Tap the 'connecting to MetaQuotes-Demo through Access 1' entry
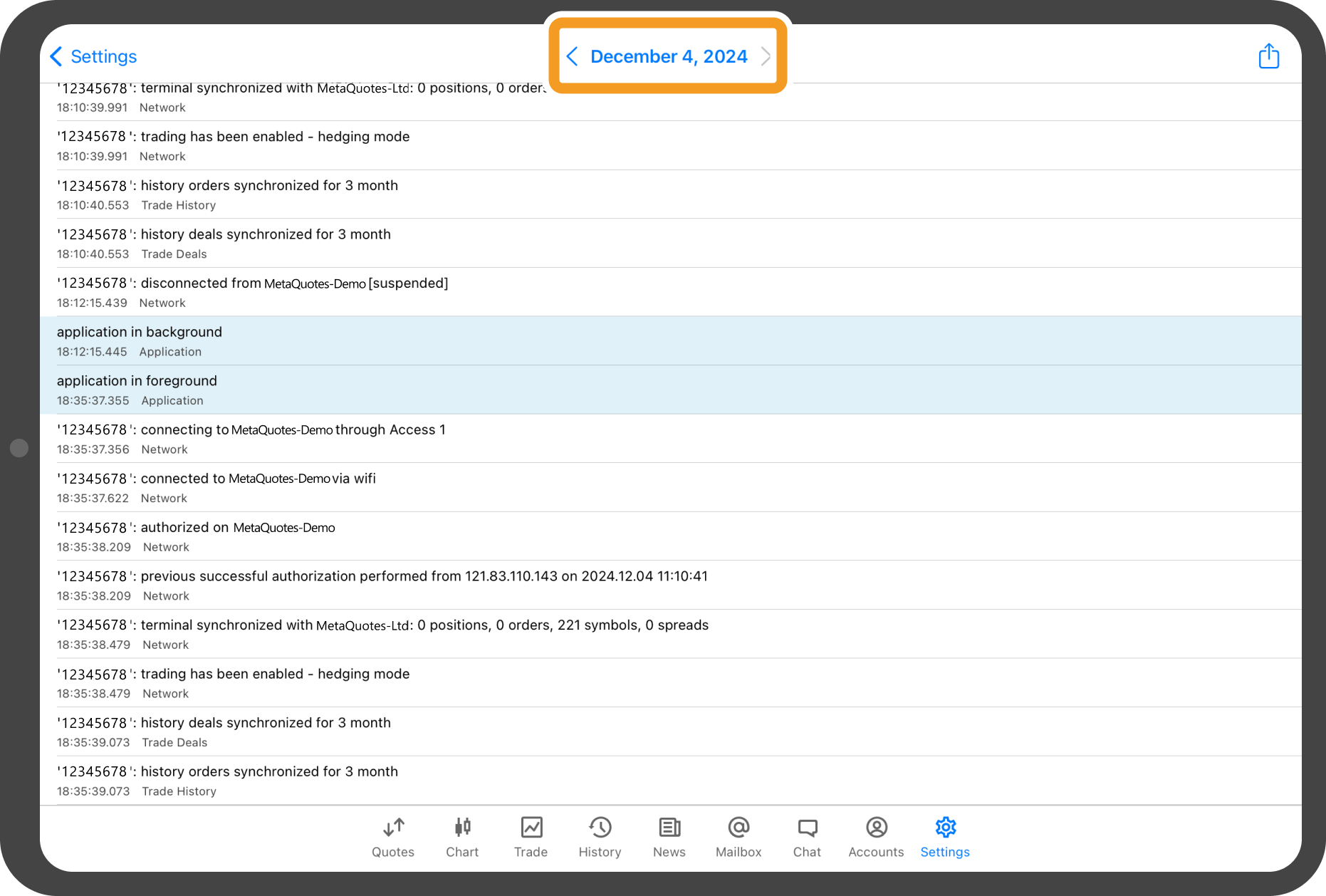The height and width of the screenshot is (896, 1326). (669, 439)
